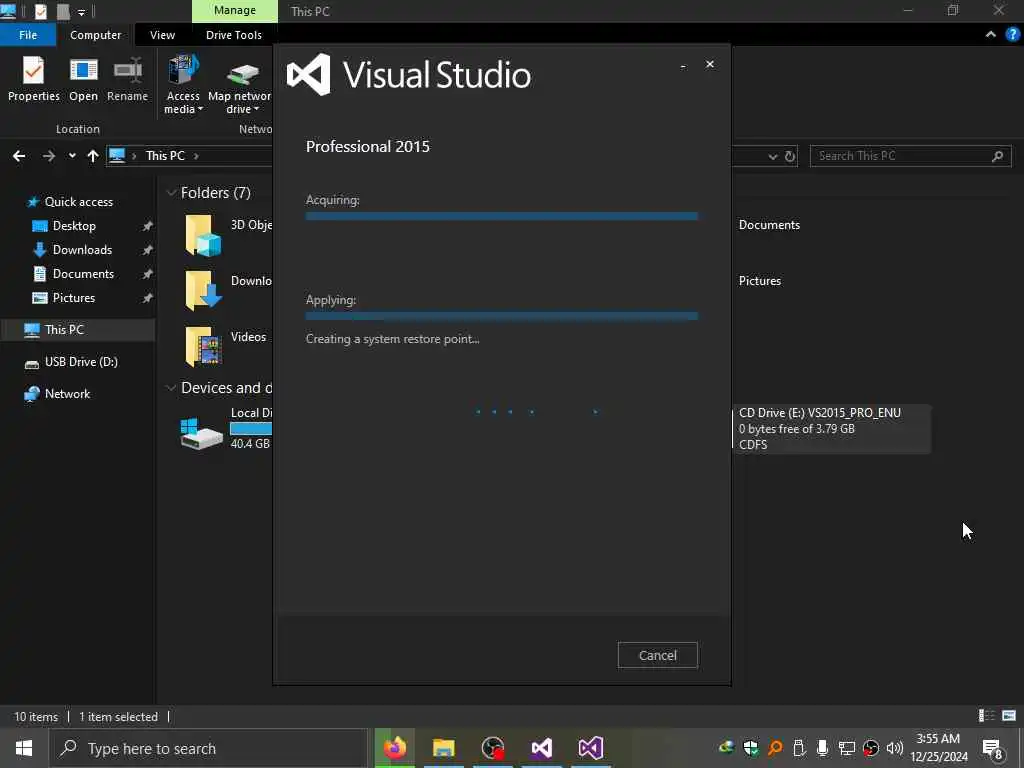Select the Manage contextual tab

(234, 10)
